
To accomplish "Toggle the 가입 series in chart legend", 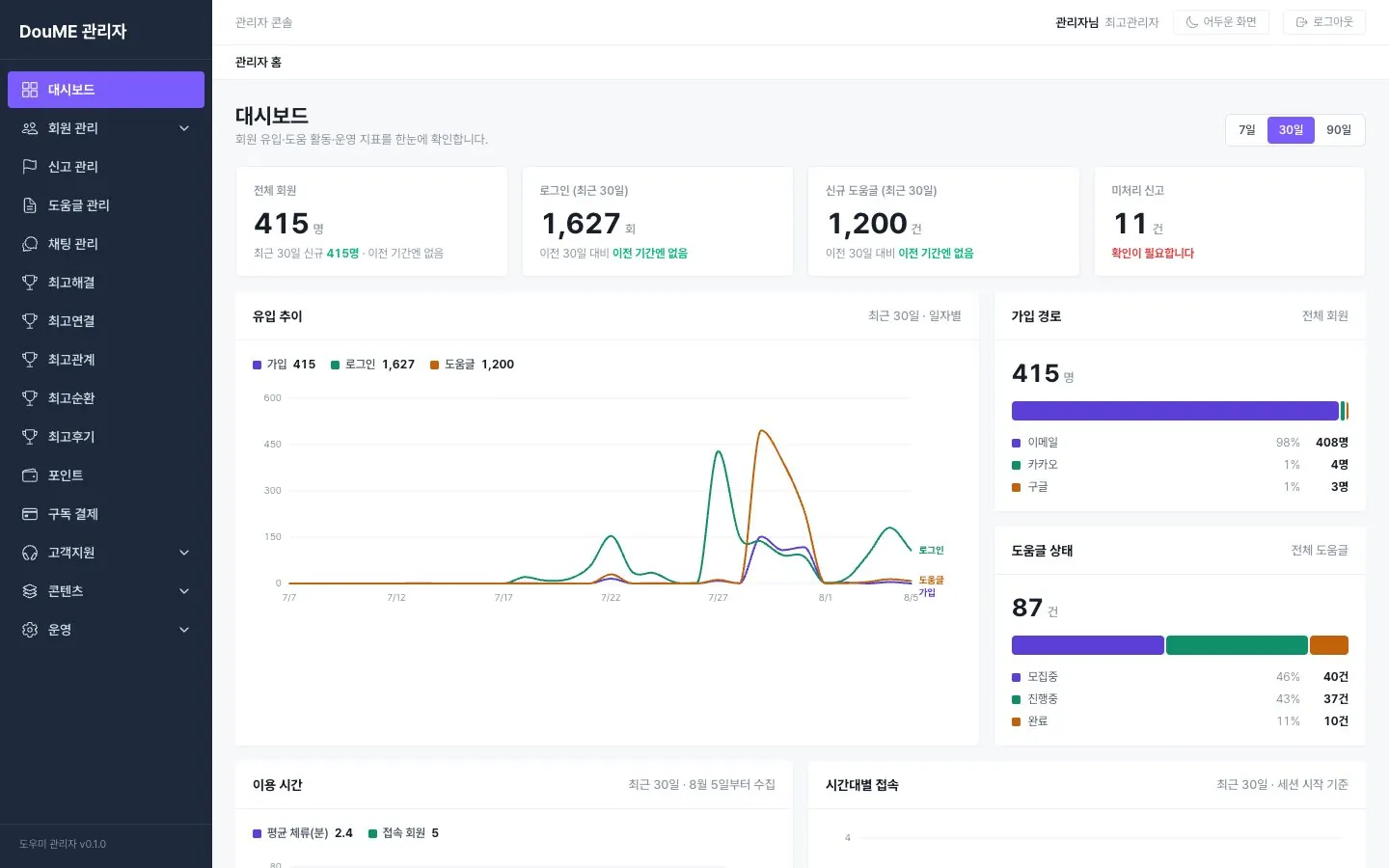I will (284, 365).
